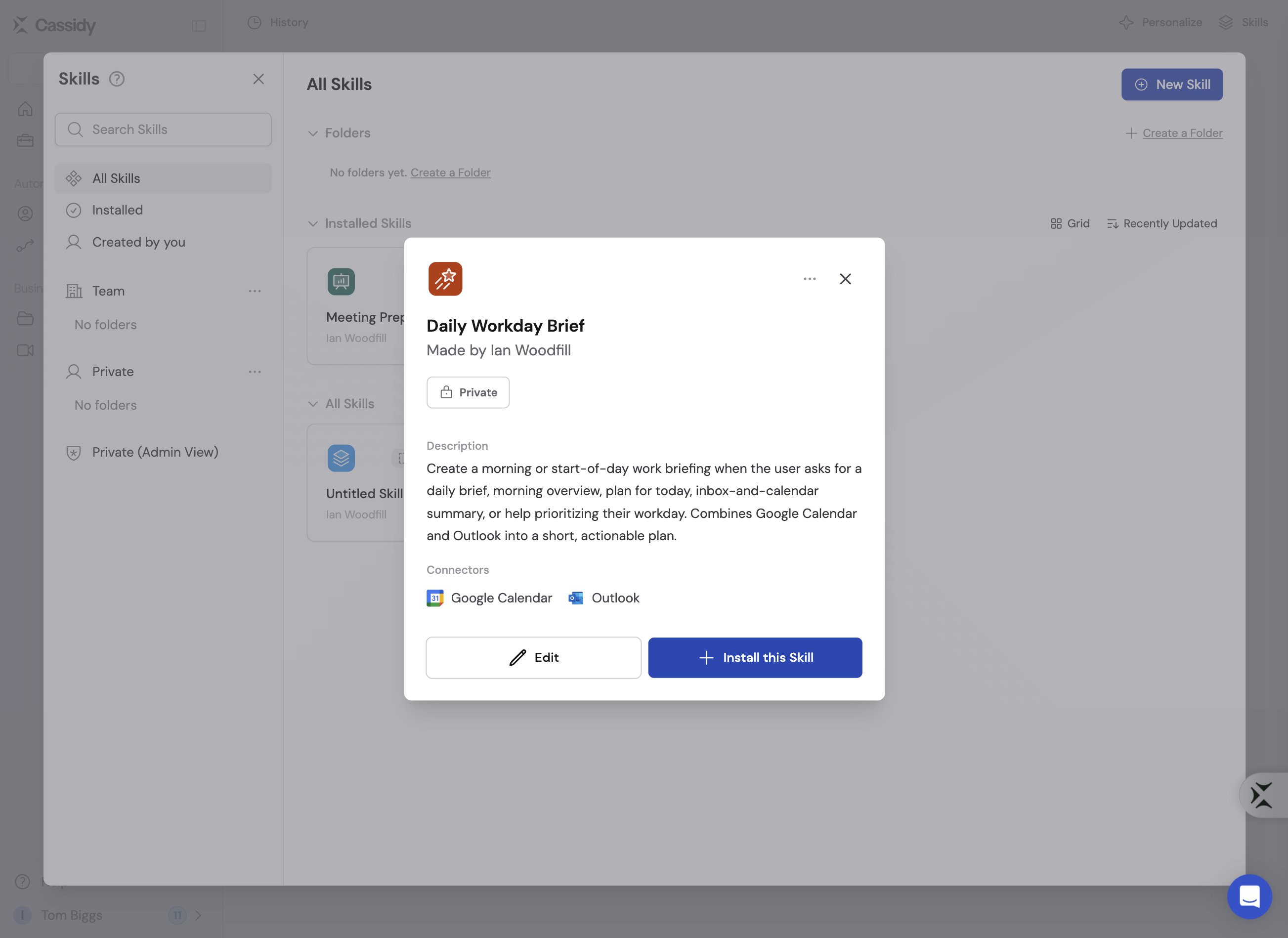Click the Daily Workday Brief skill icon
This screenshot has height=938, width=1288.
(x=445, y=279)
